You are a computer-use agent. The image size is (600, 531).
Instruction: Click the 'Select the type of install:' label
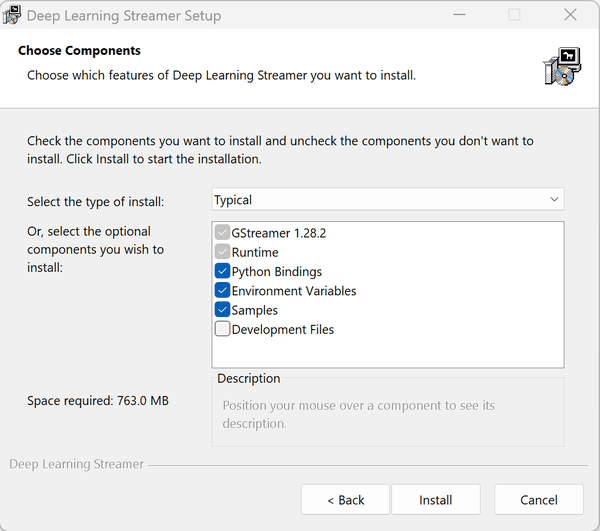pos(95,202)
